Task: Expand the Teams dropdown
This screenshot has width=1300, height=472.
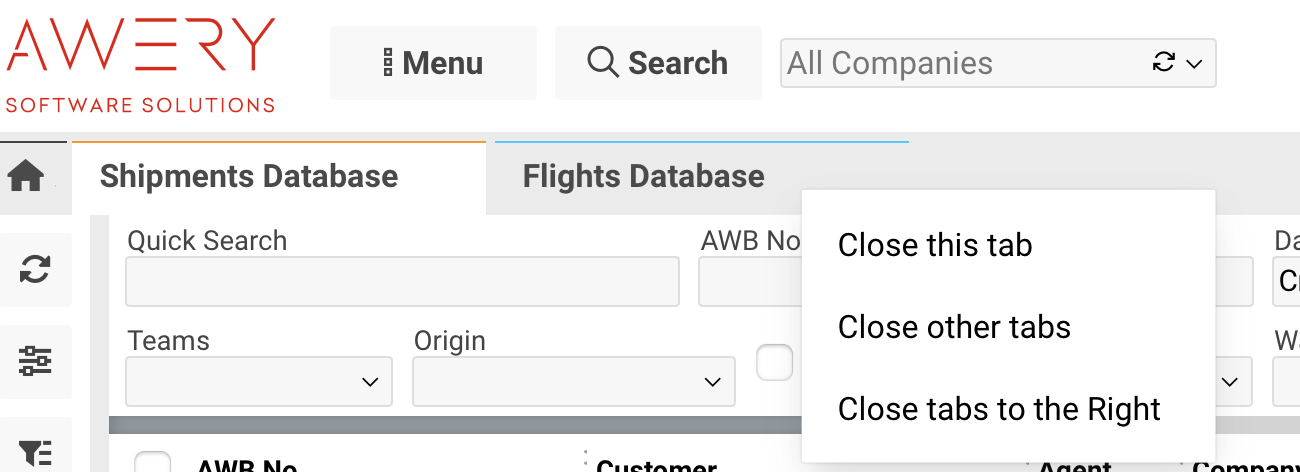Action: coord(259,381)
